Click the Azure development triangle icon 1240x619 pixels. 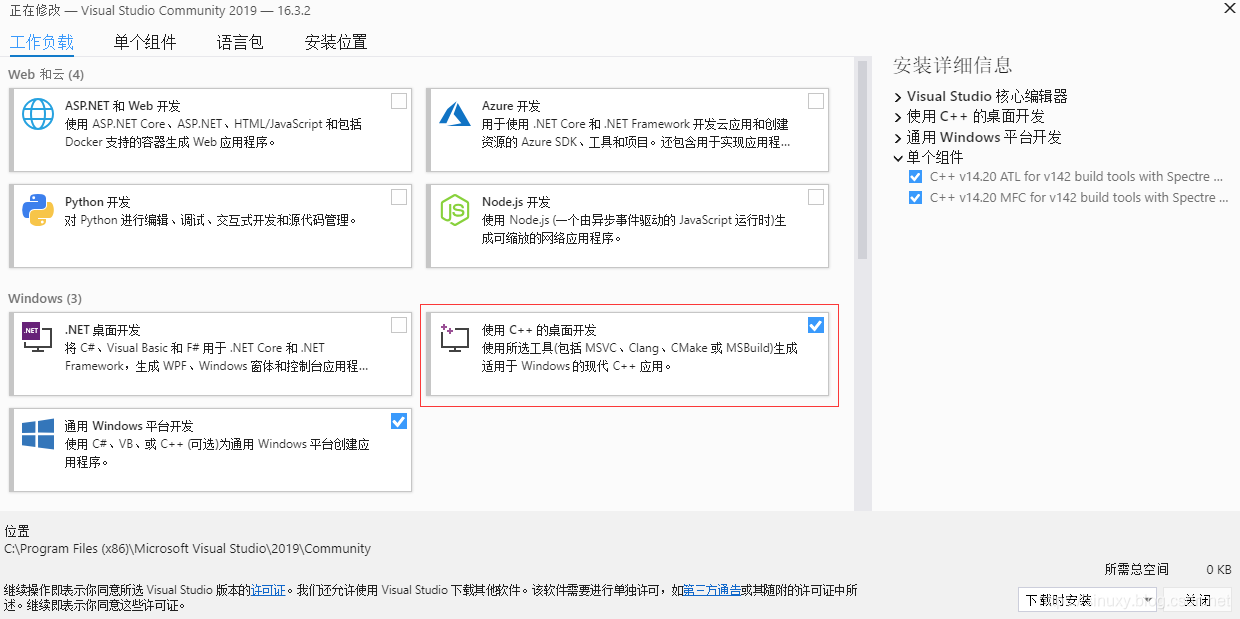[x=455, y=115]
